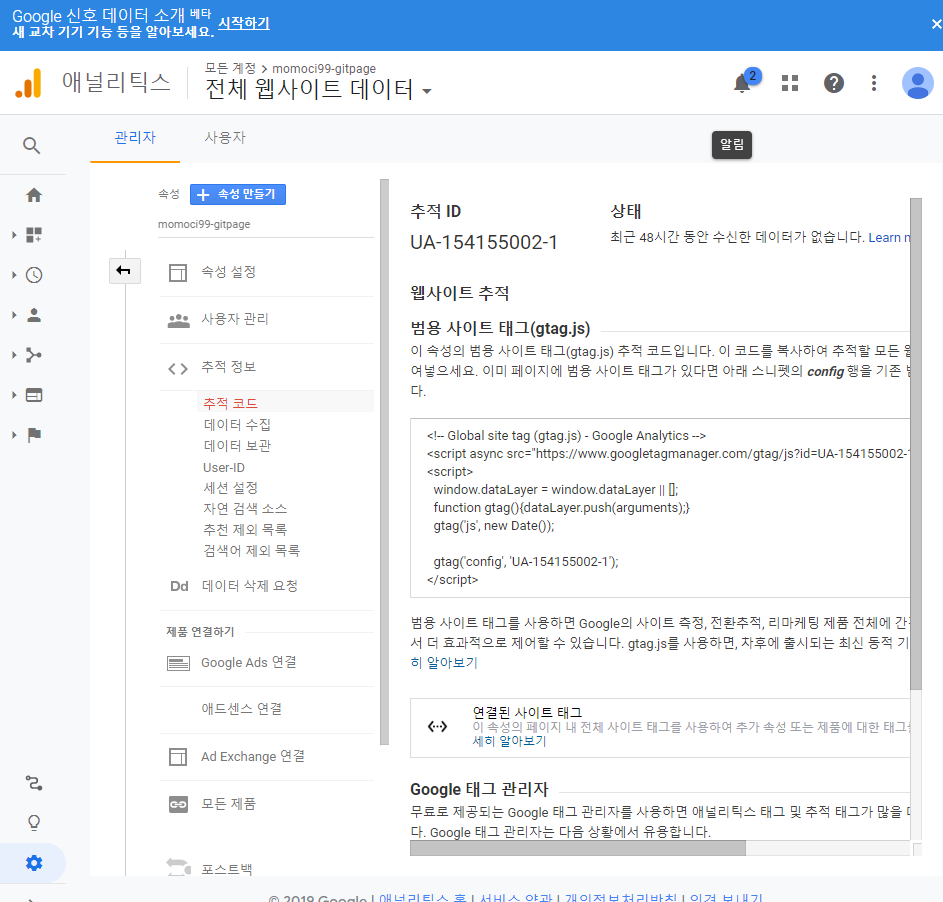
Task: Click the content pane vertical scrollbar
Action: point(916,444)
